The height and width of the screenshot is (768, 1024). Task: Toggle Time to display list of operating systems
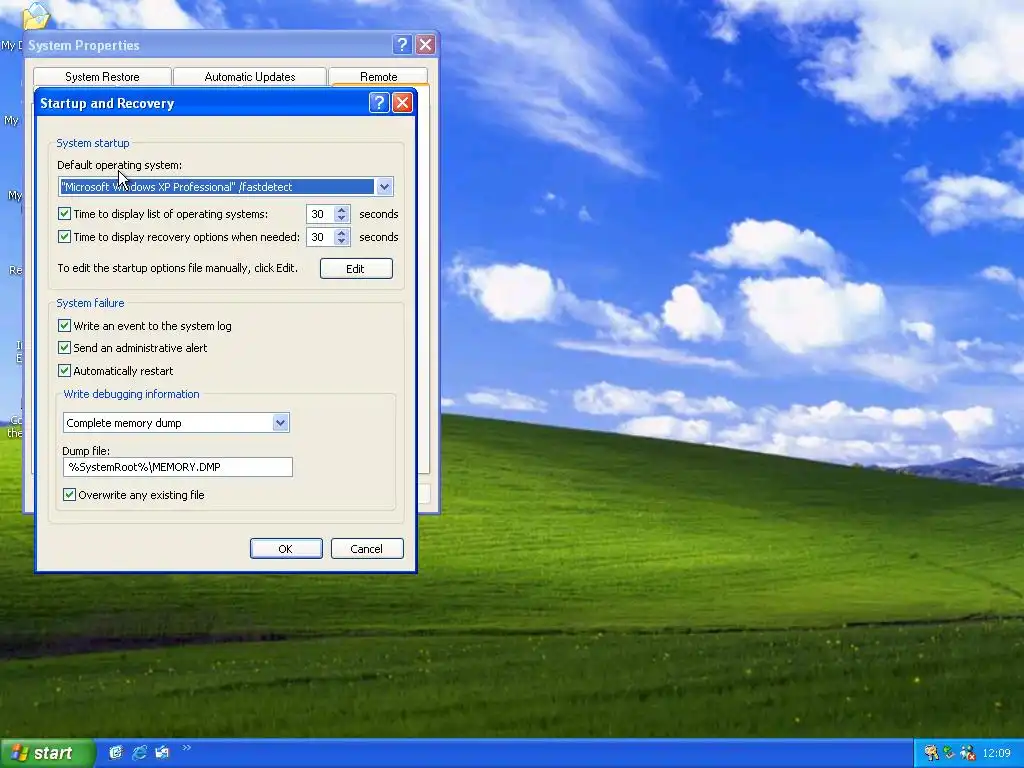pyautogui.click(x=64, y=214)
